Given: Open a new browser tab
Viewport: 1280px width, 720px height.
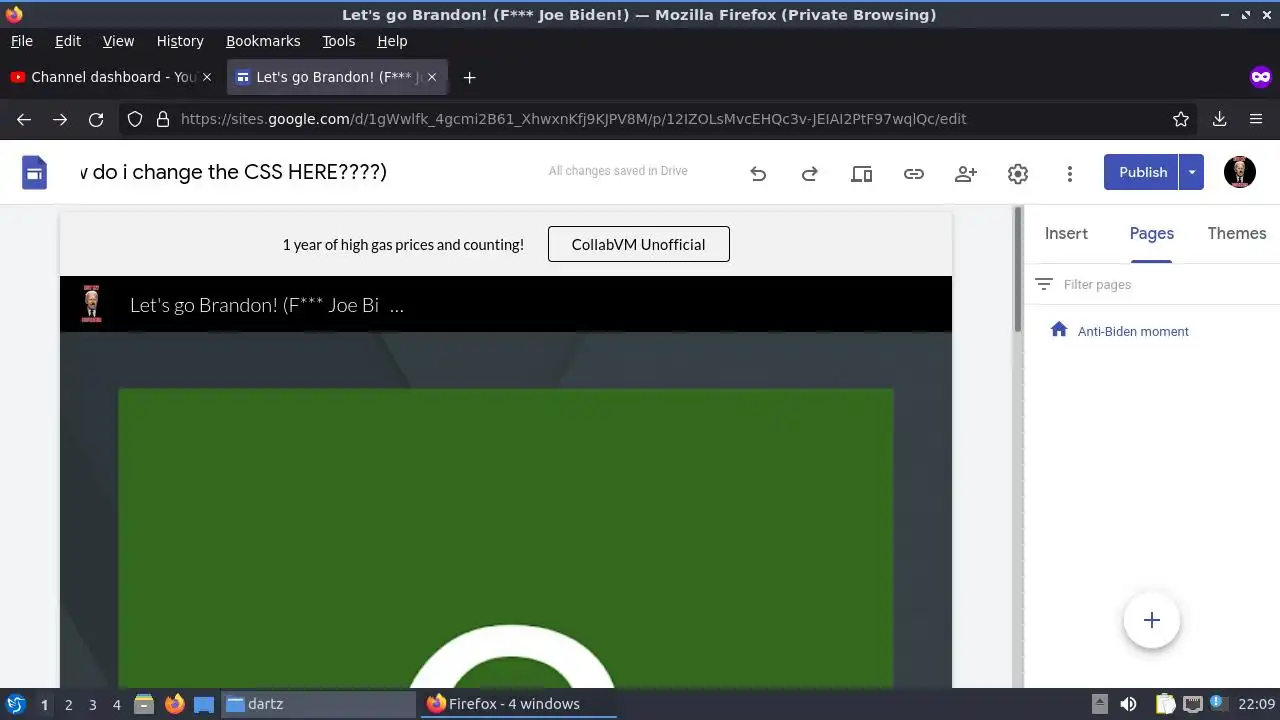Looking at the screenshot, I should 469,77.
